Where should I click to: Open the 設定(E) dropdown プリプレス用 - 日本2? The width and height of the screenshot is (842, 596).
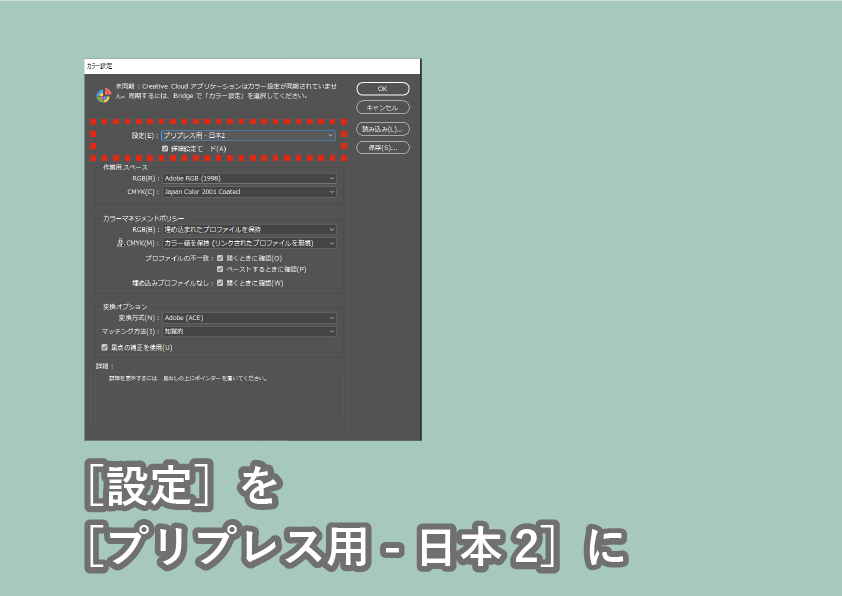pyautogui.click(x=249, y=135)
